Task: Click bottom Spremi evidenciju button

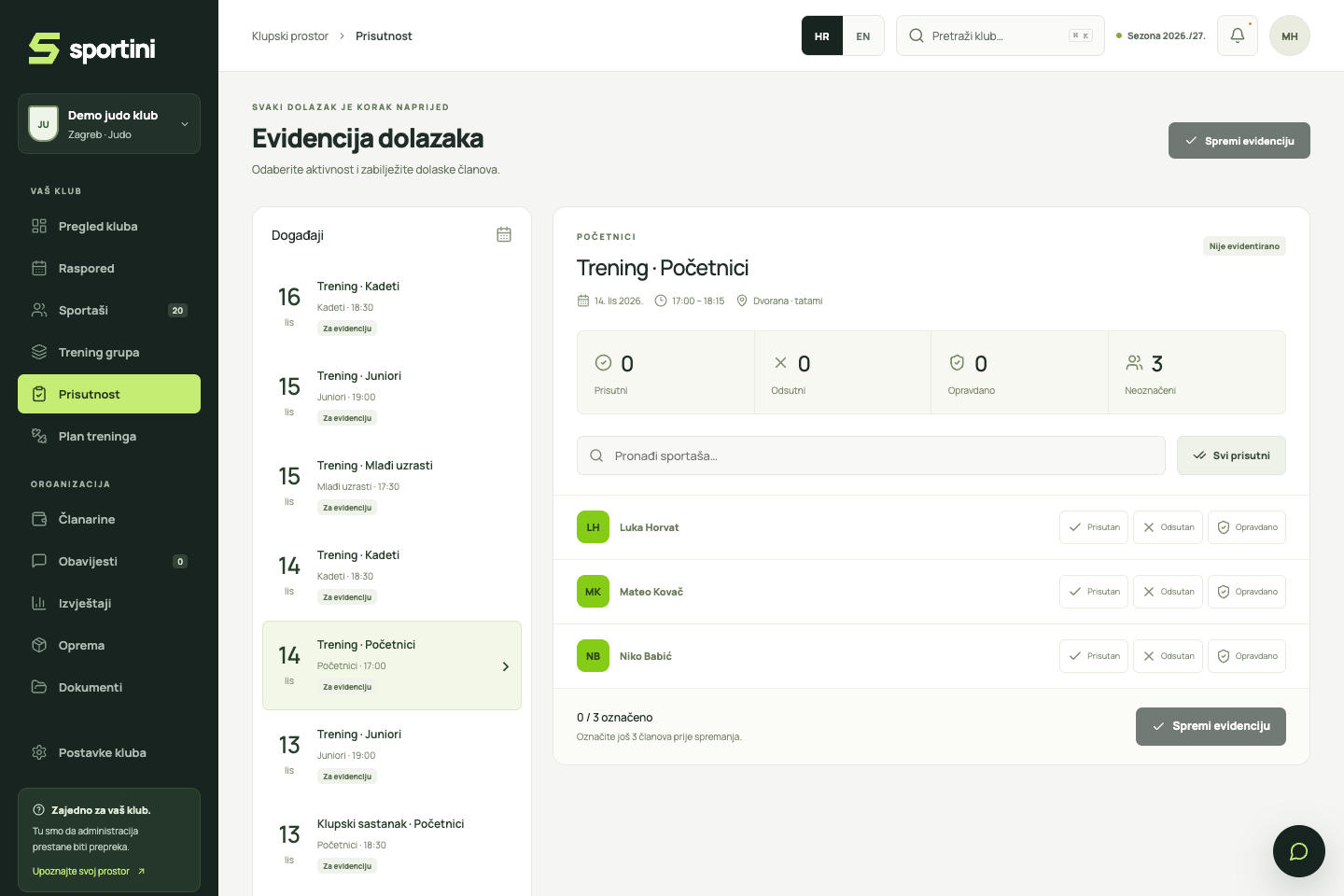Action: (x=1211, y=726)
